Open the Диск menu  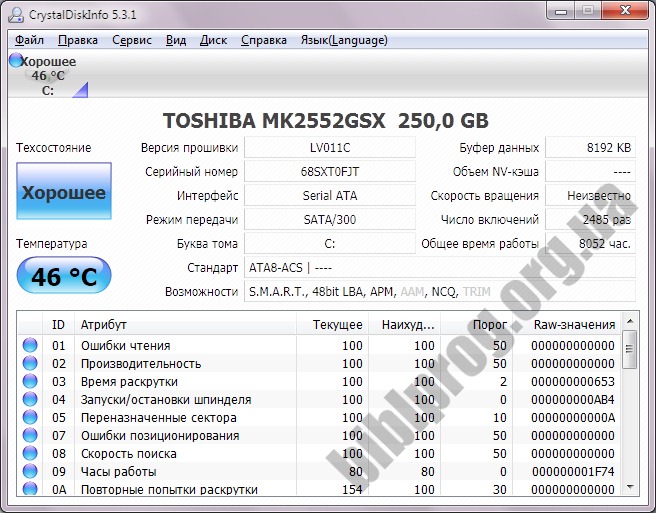click(x=213, y=40)
